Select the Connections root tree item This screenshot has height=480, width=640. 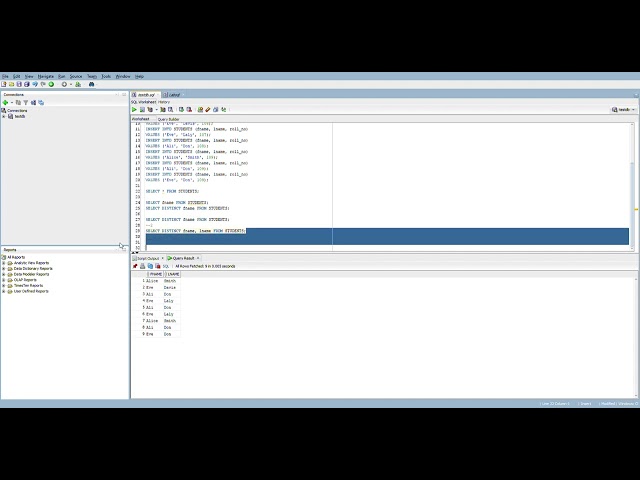(17, 111)
